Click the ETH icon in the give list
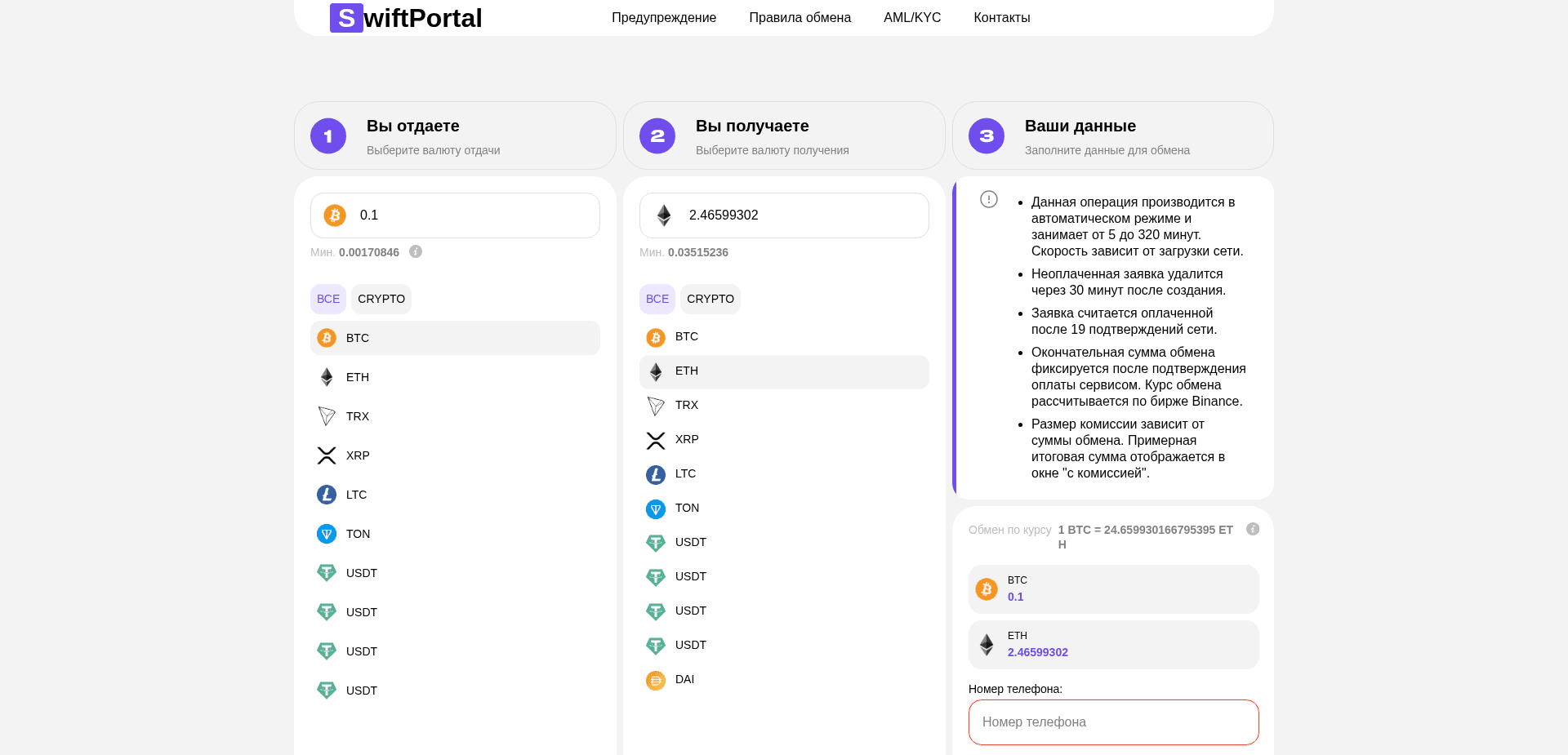This screenshot has height=755, width=1568. coord(327,377)
